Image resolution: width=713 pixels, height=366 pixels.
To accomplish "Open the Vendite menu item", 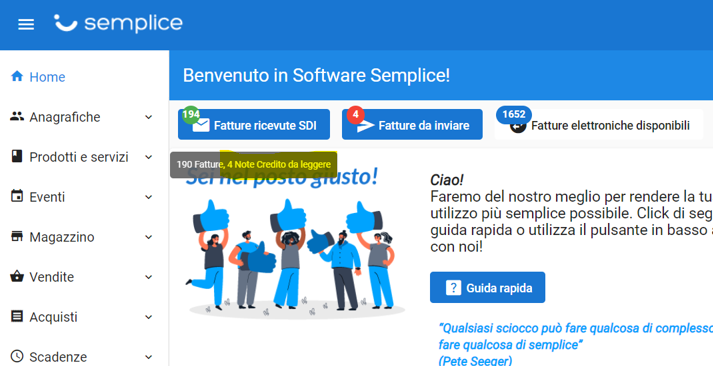I will pyautogui.click(x=84, y=276).
